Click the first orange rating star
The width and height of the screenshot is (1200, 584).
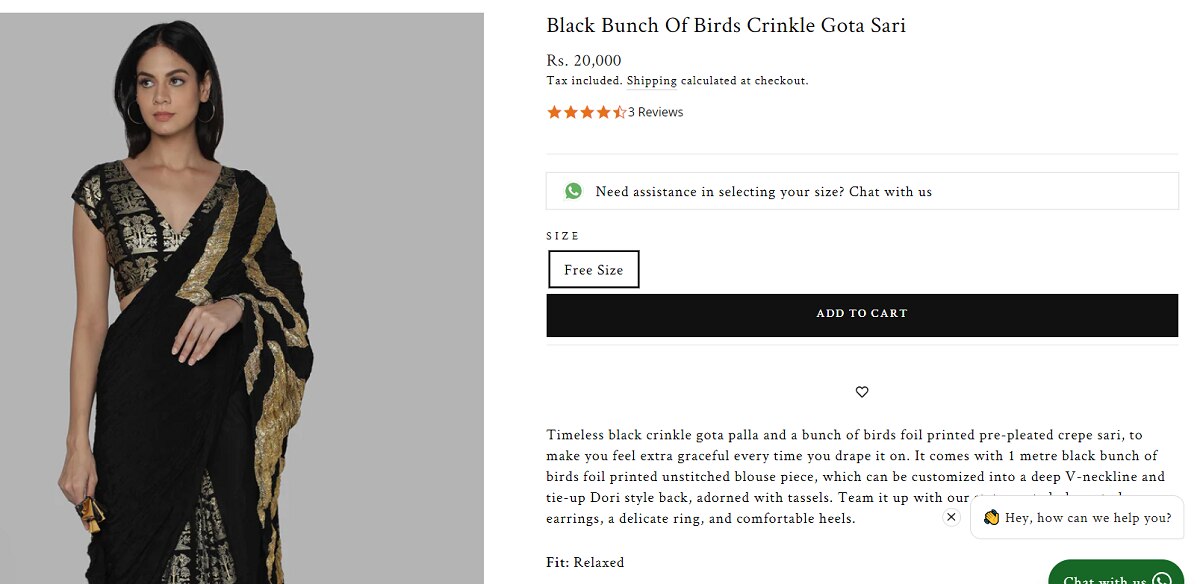[x=554, y=112]
